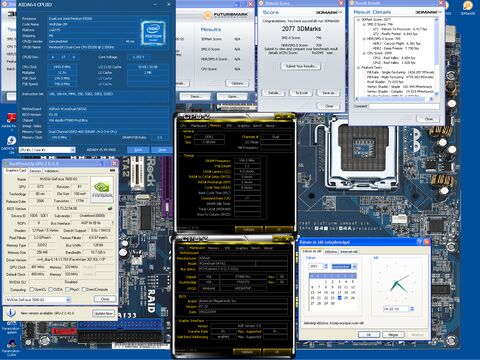The image size is (480, 360).
Task: Click Close button in Result Details window
Action: (x=429, y=119)
